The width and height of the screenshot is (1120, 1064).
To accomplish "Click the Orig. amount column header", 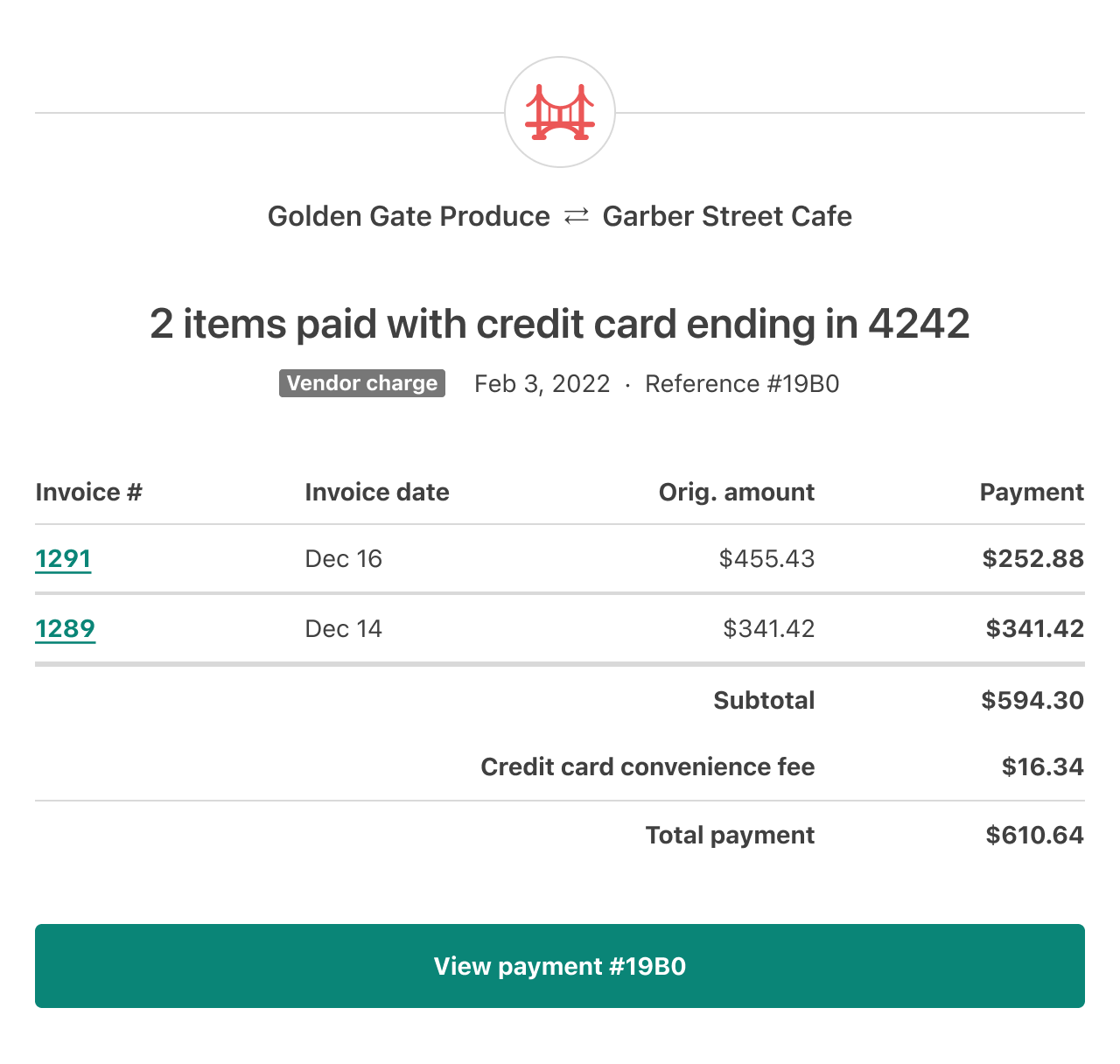I will click(x=737, y=492).
